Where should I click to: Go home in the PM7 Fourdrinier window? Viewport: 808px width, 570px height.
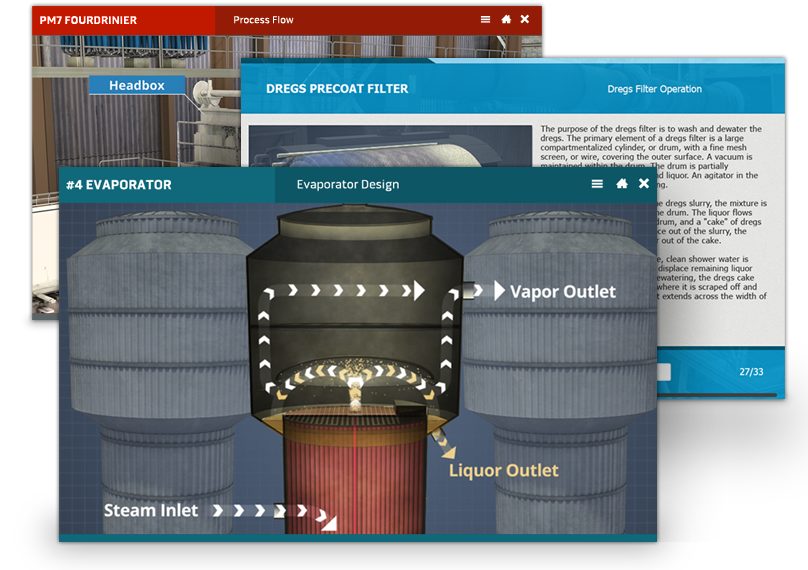pyautogui.click(x=506, y=19)
